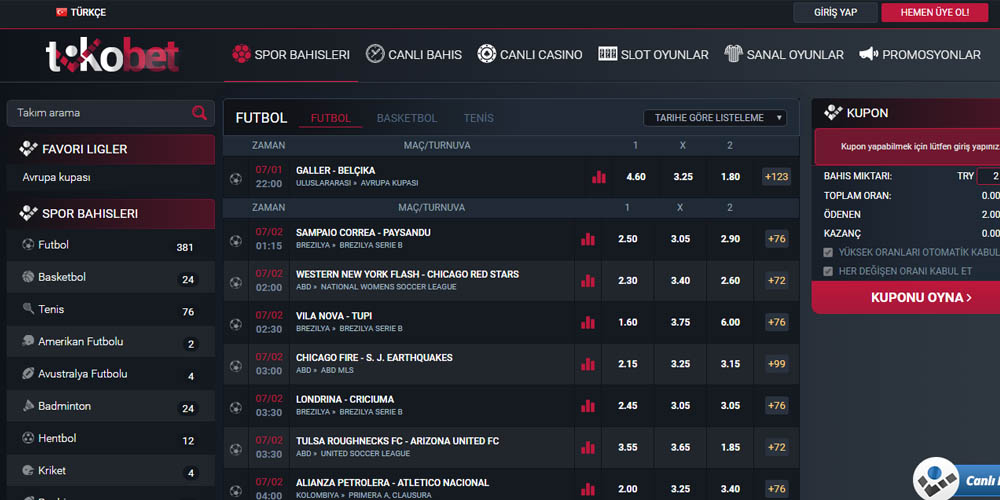Click the Tenis racket icon in sidebar
This screenshot has width=1000, height=500.
tap(28, 309)
